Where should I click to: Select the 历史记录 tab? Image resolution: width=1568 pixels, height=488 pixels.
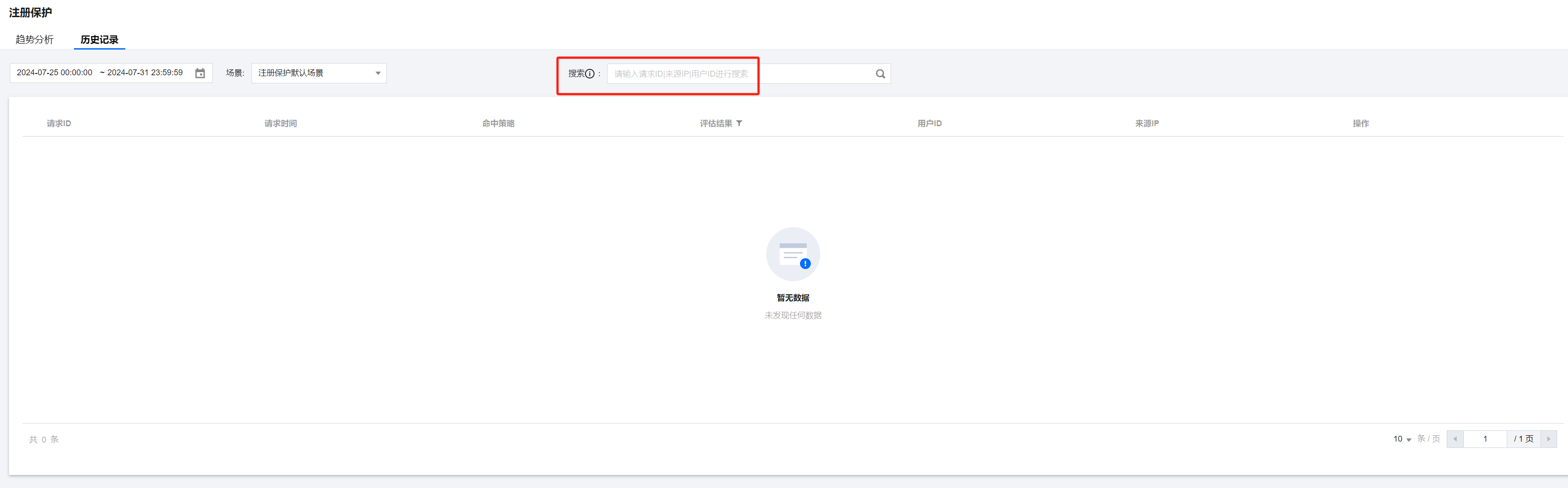[99, 40]
